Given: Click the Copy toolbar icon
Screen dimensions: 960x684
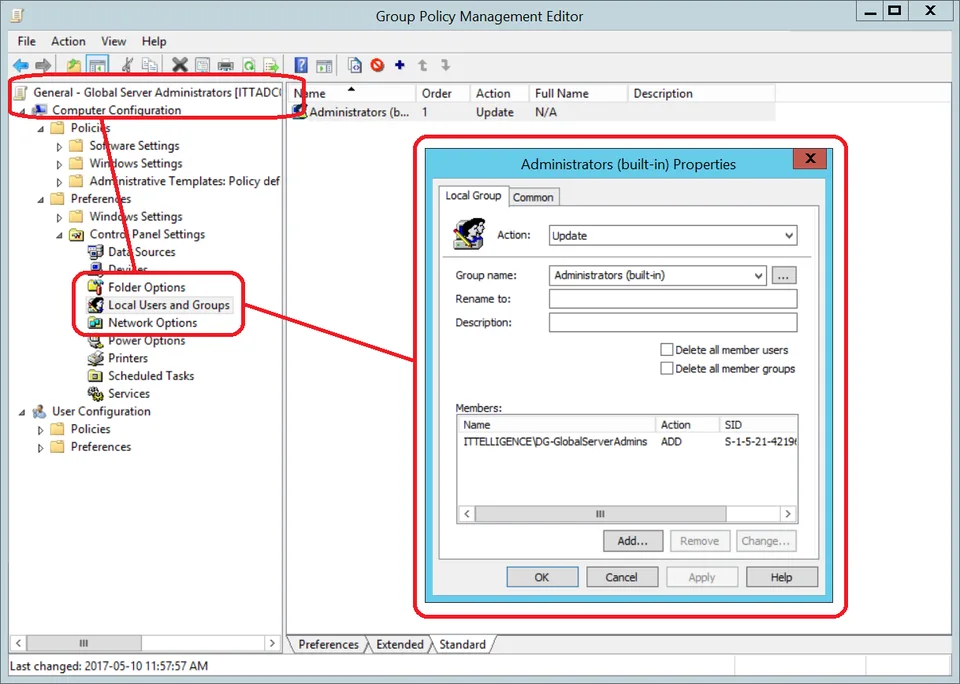Looking at the screenshot, I should click(149, 65).
